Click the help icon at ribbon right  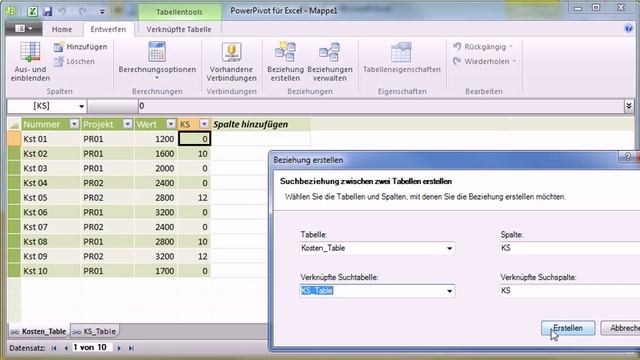click(629, 28)
